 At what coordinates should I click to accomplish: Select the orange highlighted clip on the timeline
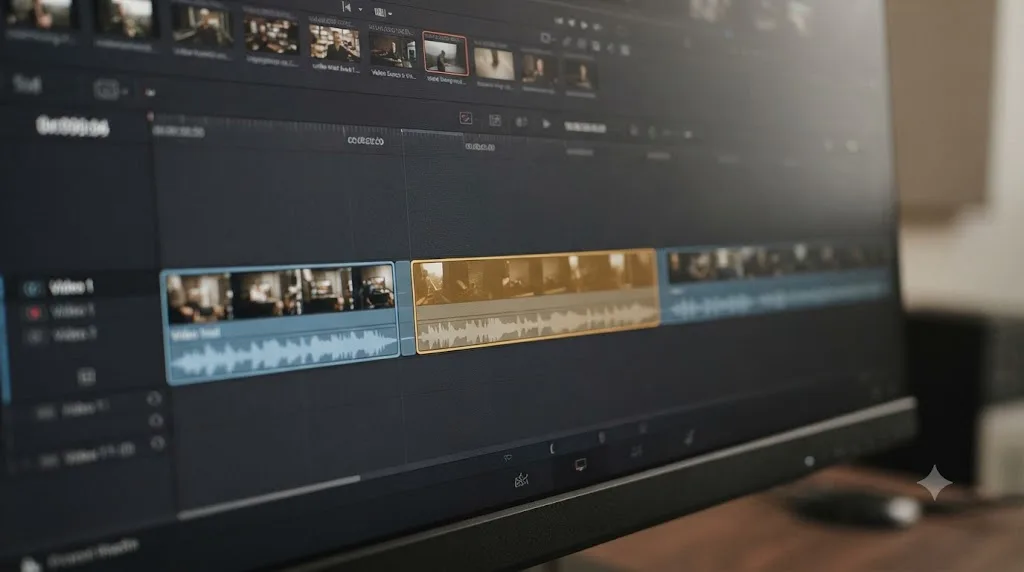click(x=536, y=300)
